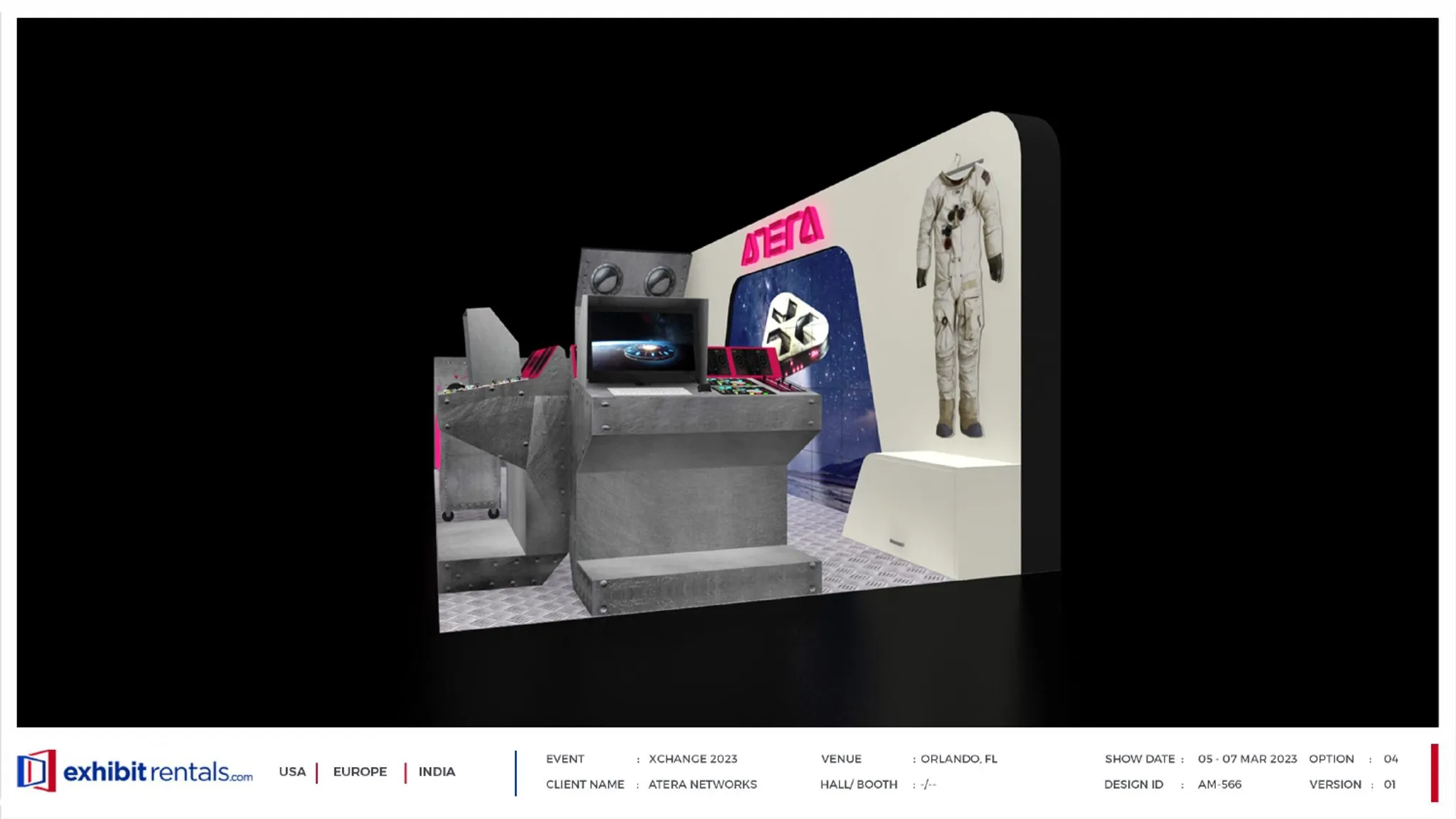The height and width of the screenshot is (819, 1456).
Task: Click the exhibitrentals.com brand name text
Action: (x=158, y=772)
